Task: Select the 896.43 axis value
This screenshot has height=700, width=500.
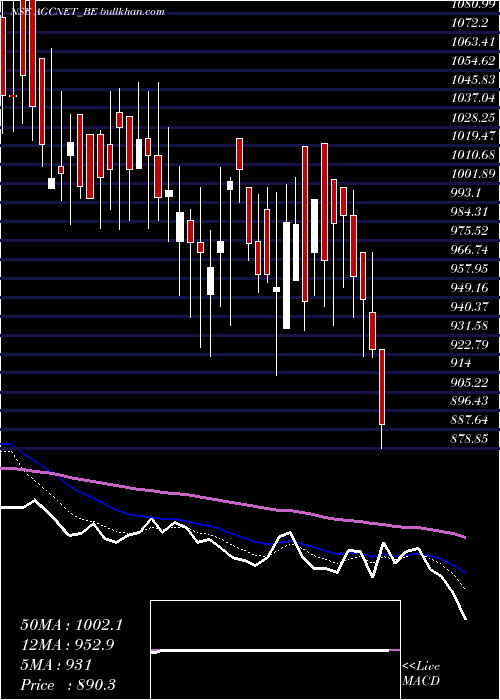Action: pos(470,401)
